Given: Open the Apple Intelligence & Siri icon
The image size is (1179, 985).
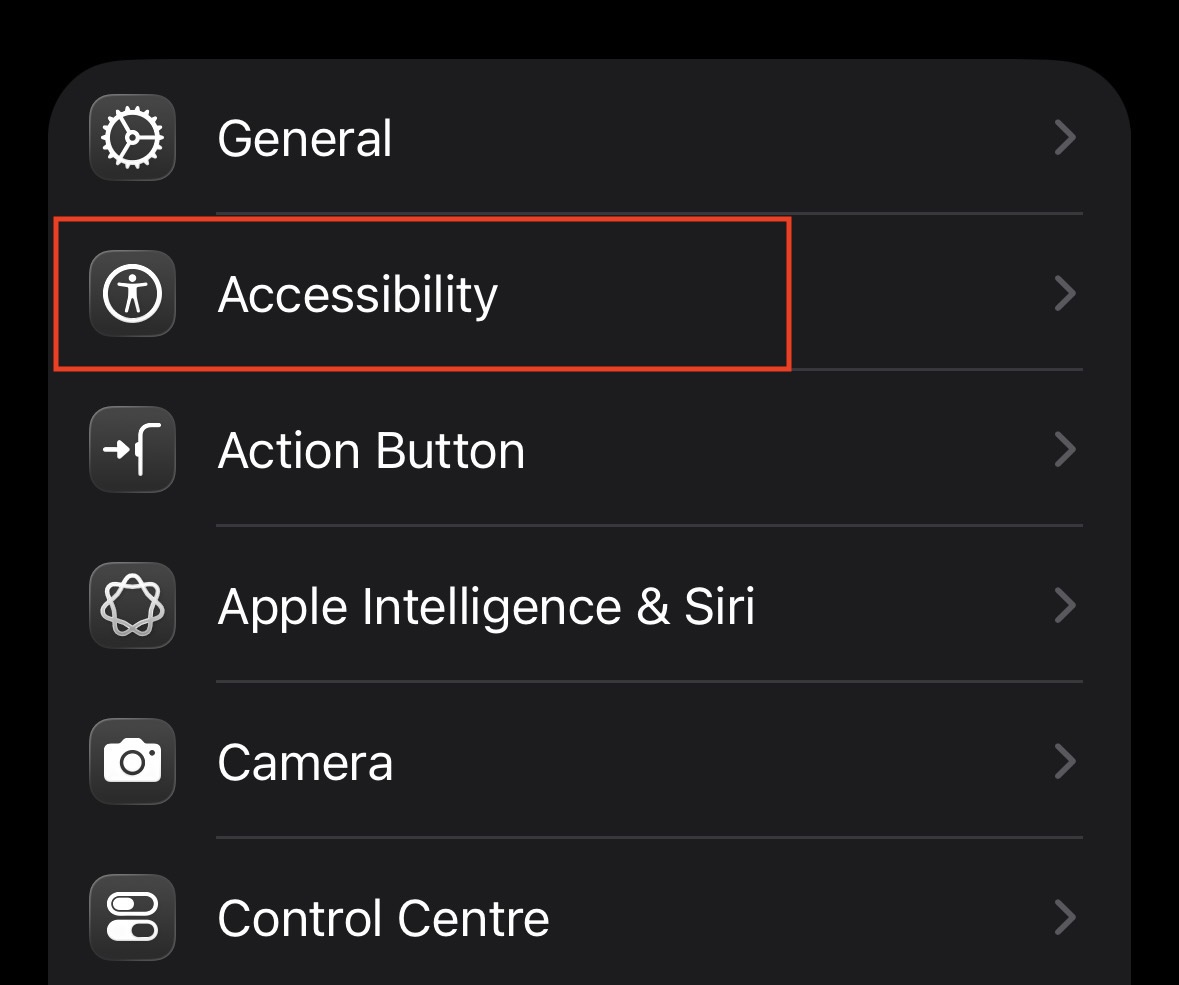Looking at the screenshot, I should coord(132,606).
